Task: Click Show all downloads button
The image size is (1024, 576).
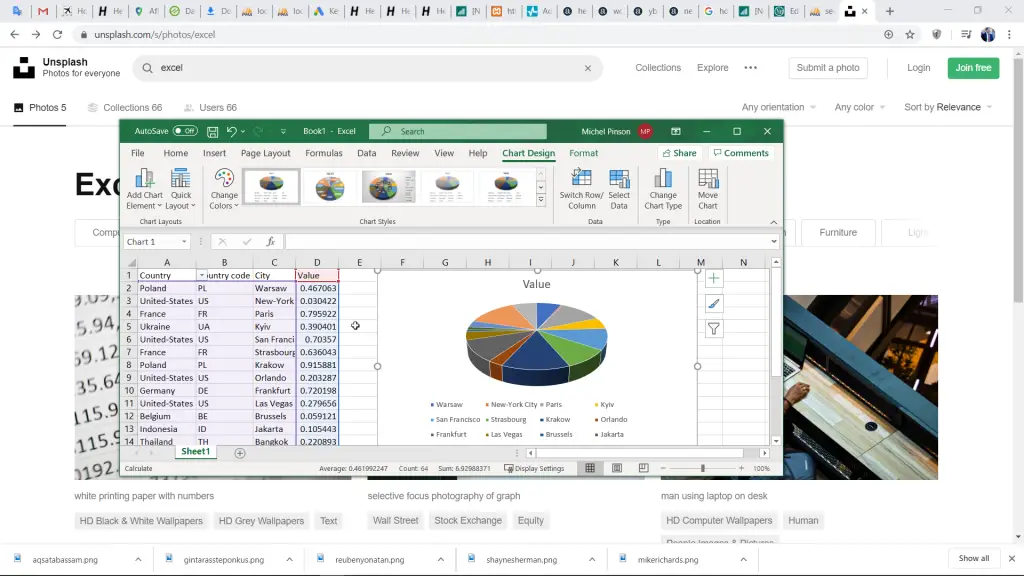Action: pyautogui.click(x=974, y=558)
